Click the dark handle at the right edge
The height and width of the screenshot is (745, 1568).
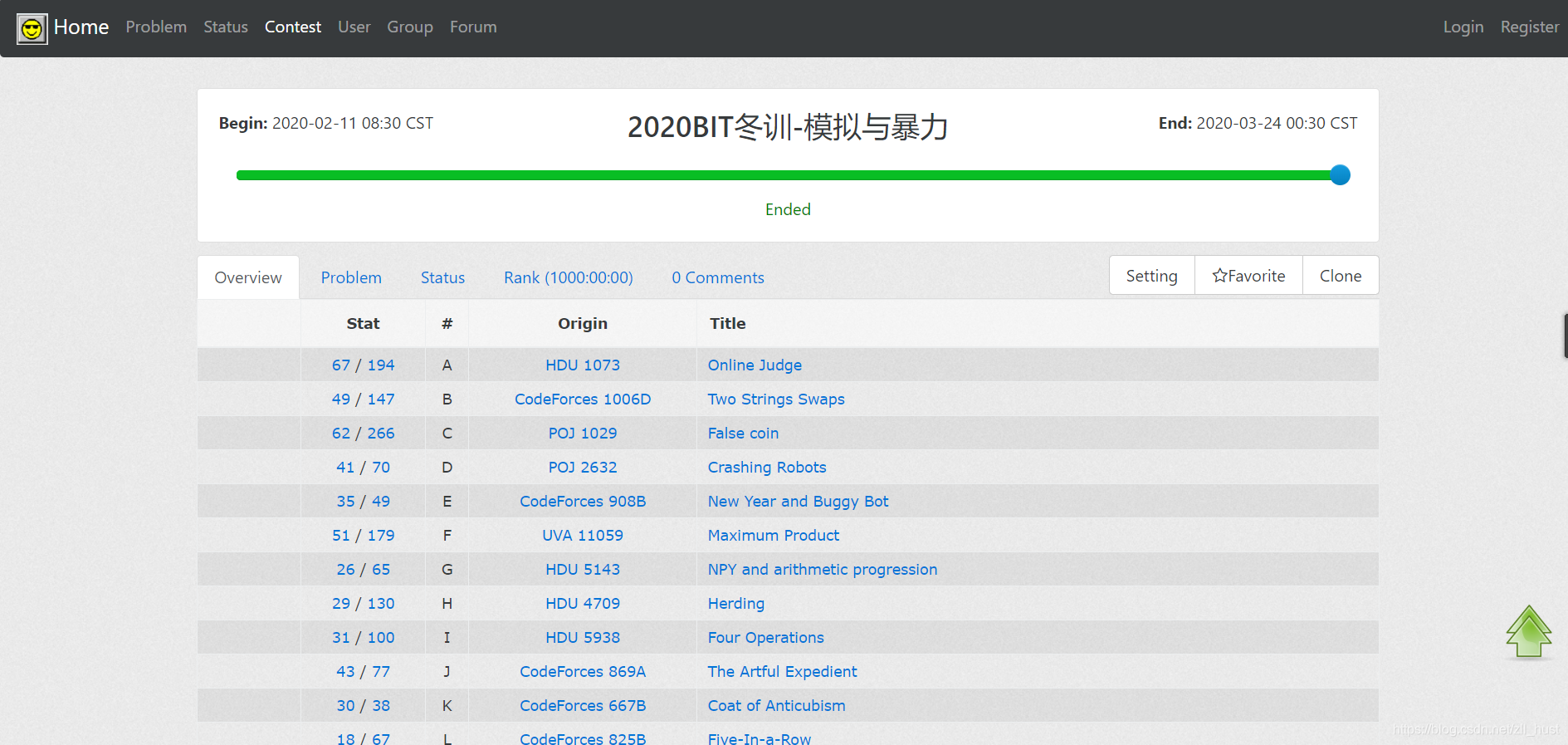1566,336
